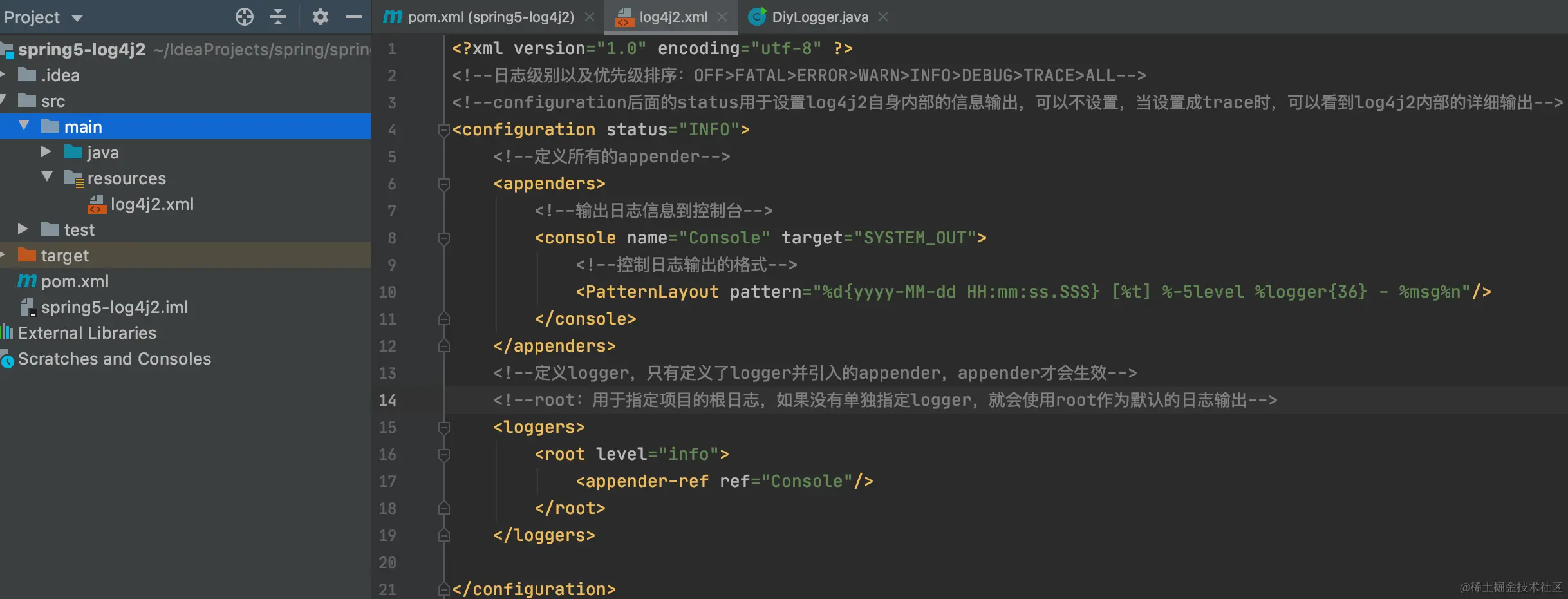Screen dimensions: 1568x599
Task: Collapse the main folder arrow
Action: tap(24, 126)
